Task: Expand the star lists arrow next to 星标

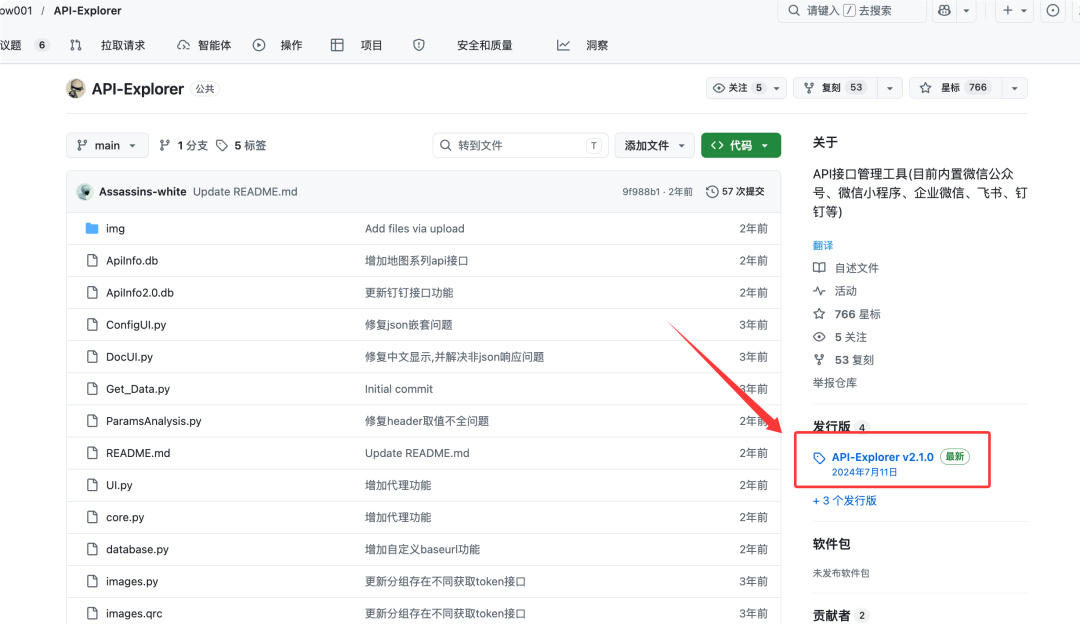Action: 1015,88
